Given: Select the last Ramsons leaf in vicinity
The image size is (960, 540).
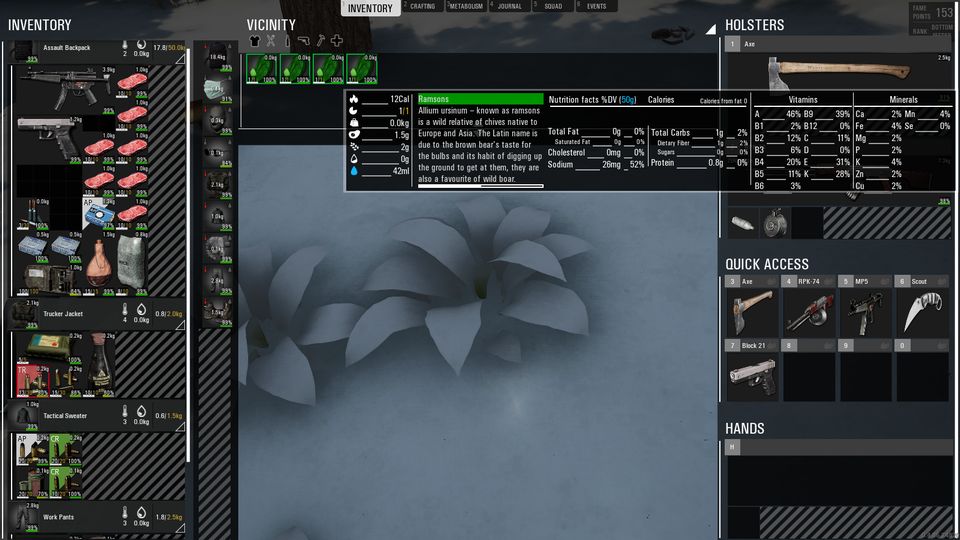Looking at the screenshot, I should point(362,69).
